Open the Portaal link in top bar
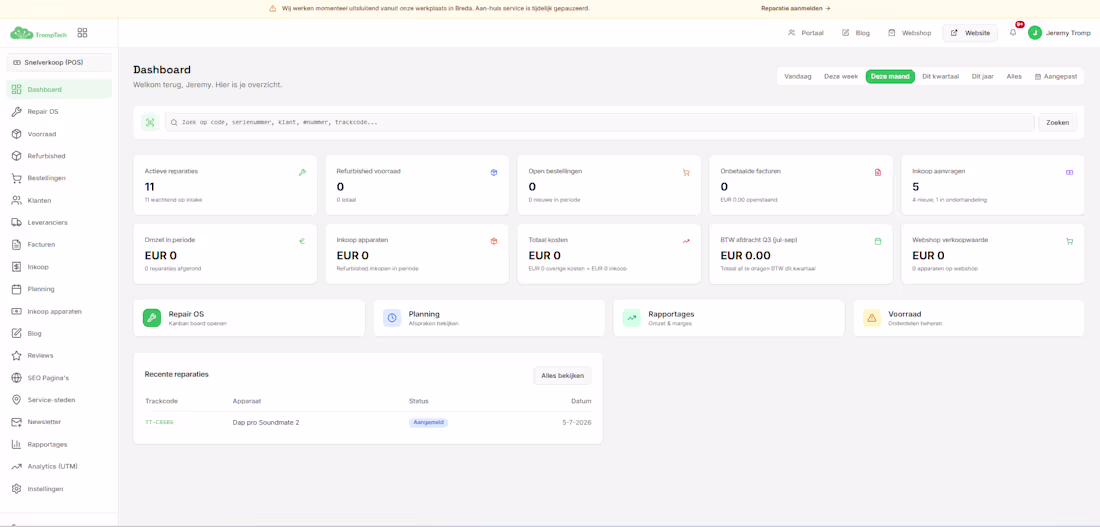 pos(805,33)
